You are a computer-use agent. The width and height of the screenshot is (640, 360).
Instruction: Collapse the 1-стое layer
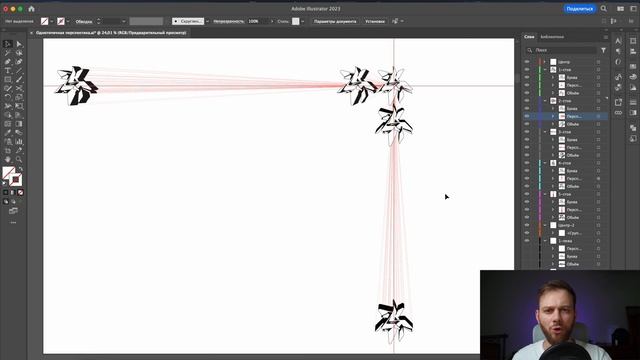point(545,70)
